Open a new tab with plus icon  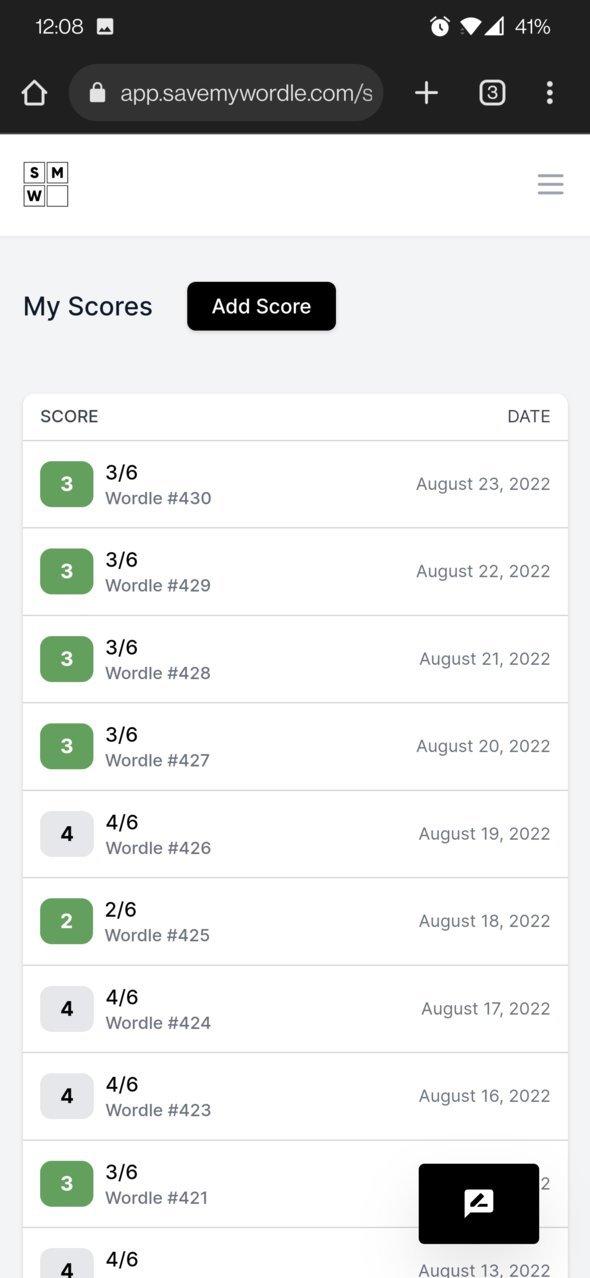[x=426, y=93]
